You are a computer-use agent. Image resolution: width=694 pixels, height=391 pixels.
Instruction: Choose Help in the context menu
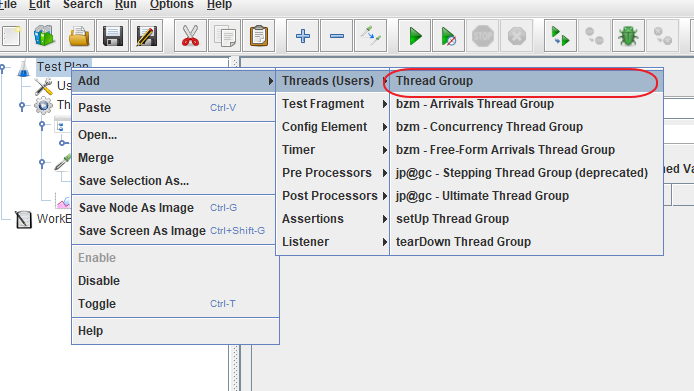(x=175, y=331)
